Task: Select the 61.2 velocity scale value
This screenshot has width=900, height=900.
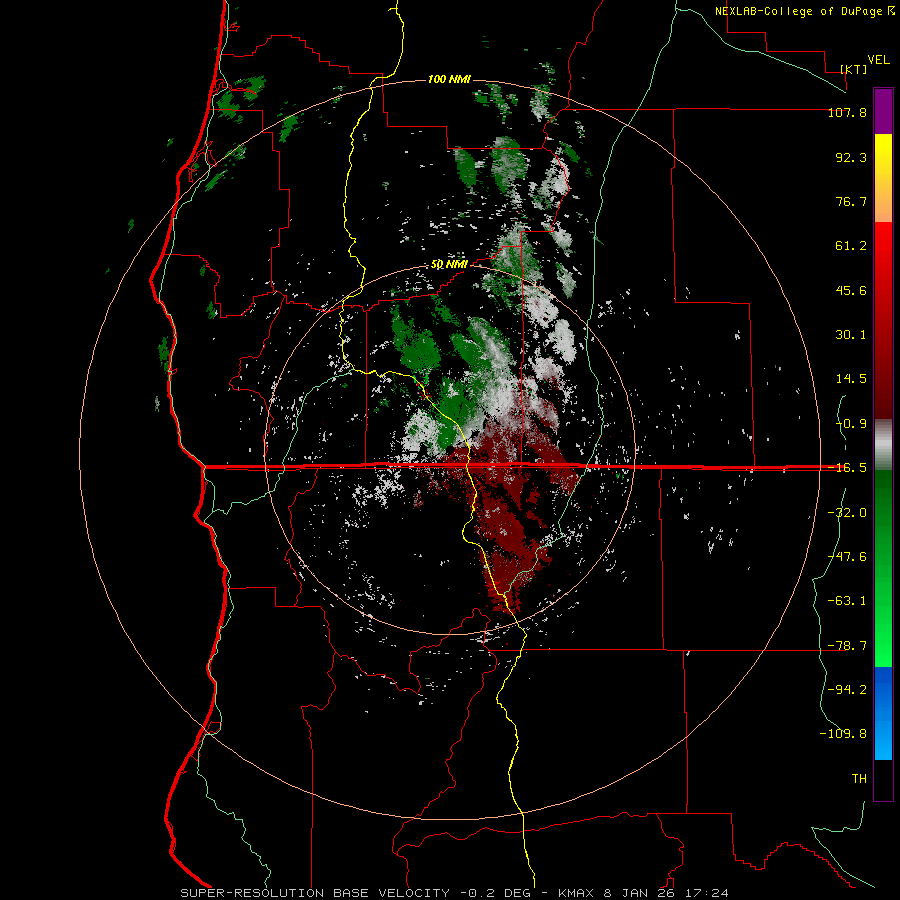Action: point(851,246)
